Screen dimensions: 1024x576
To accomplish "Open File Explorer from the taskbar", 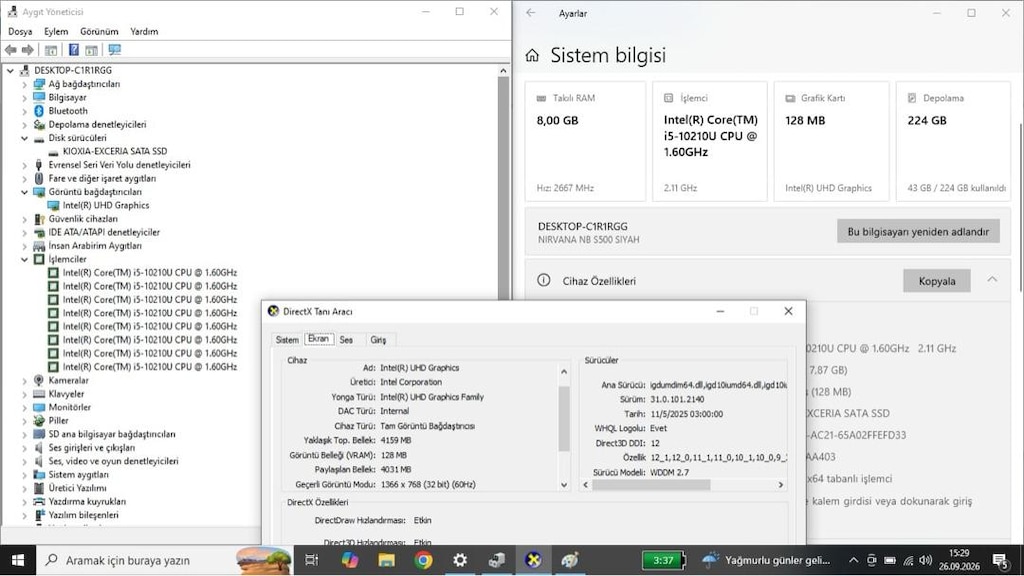I will 386,560.
